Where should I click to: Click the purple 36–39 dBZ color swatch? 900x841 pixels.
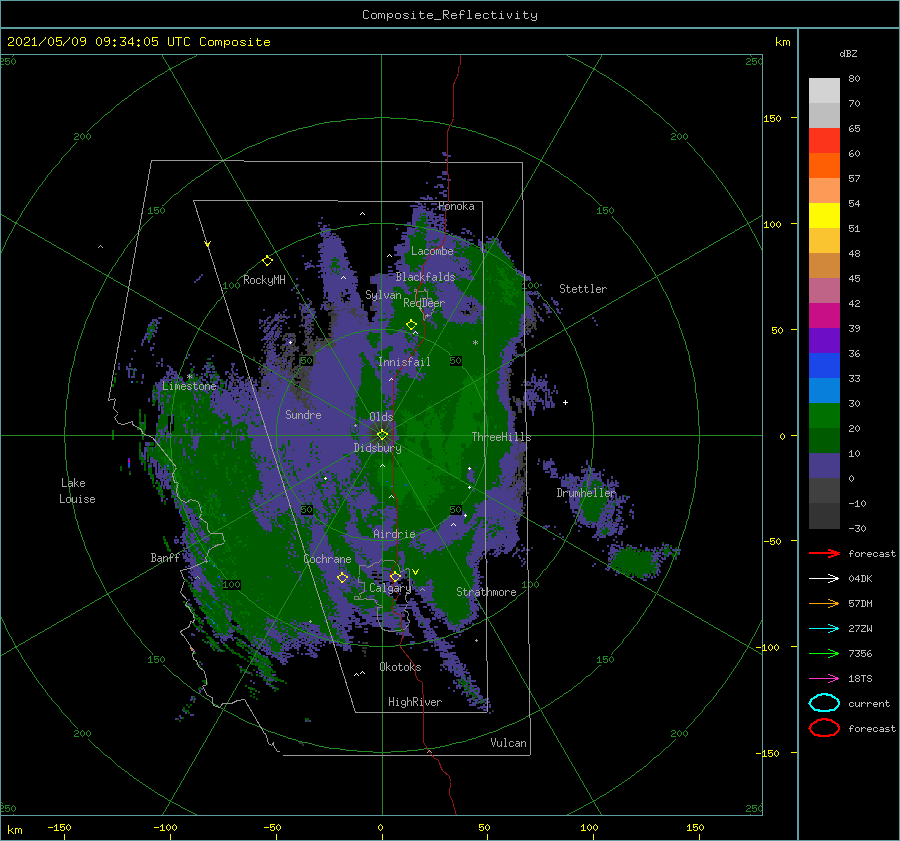[824, 341]
